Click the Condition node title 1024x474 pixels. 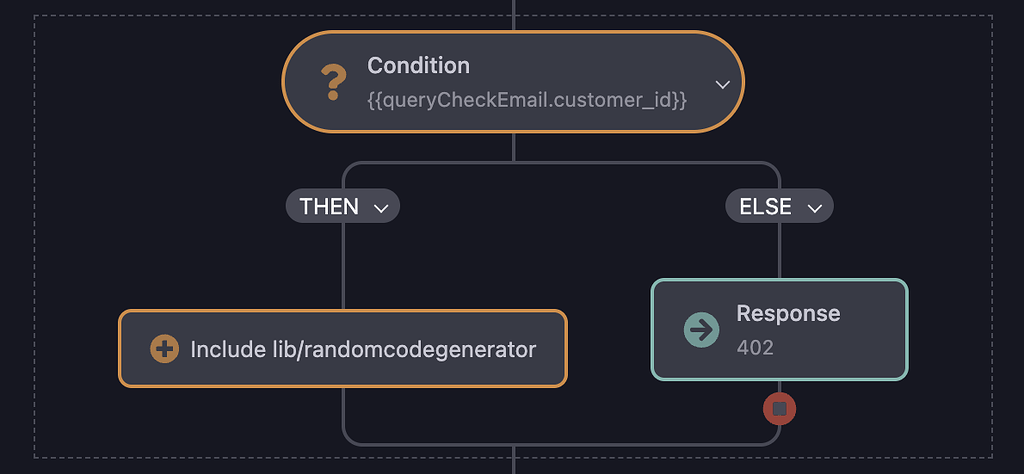tap(418, 66)
